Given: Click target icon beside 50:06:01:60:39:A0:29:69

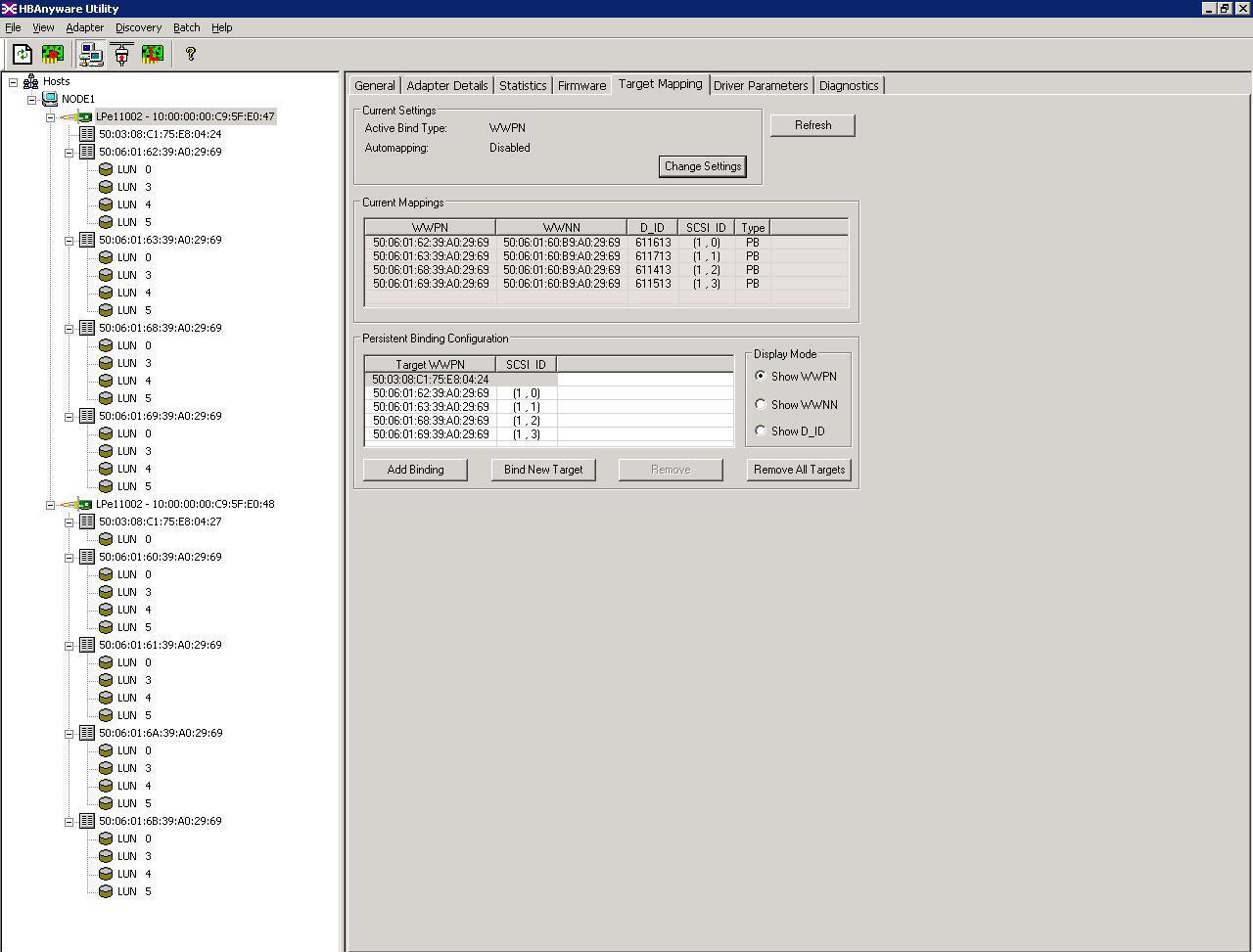Looking at the screenshot, I should [x=87, y=557].
